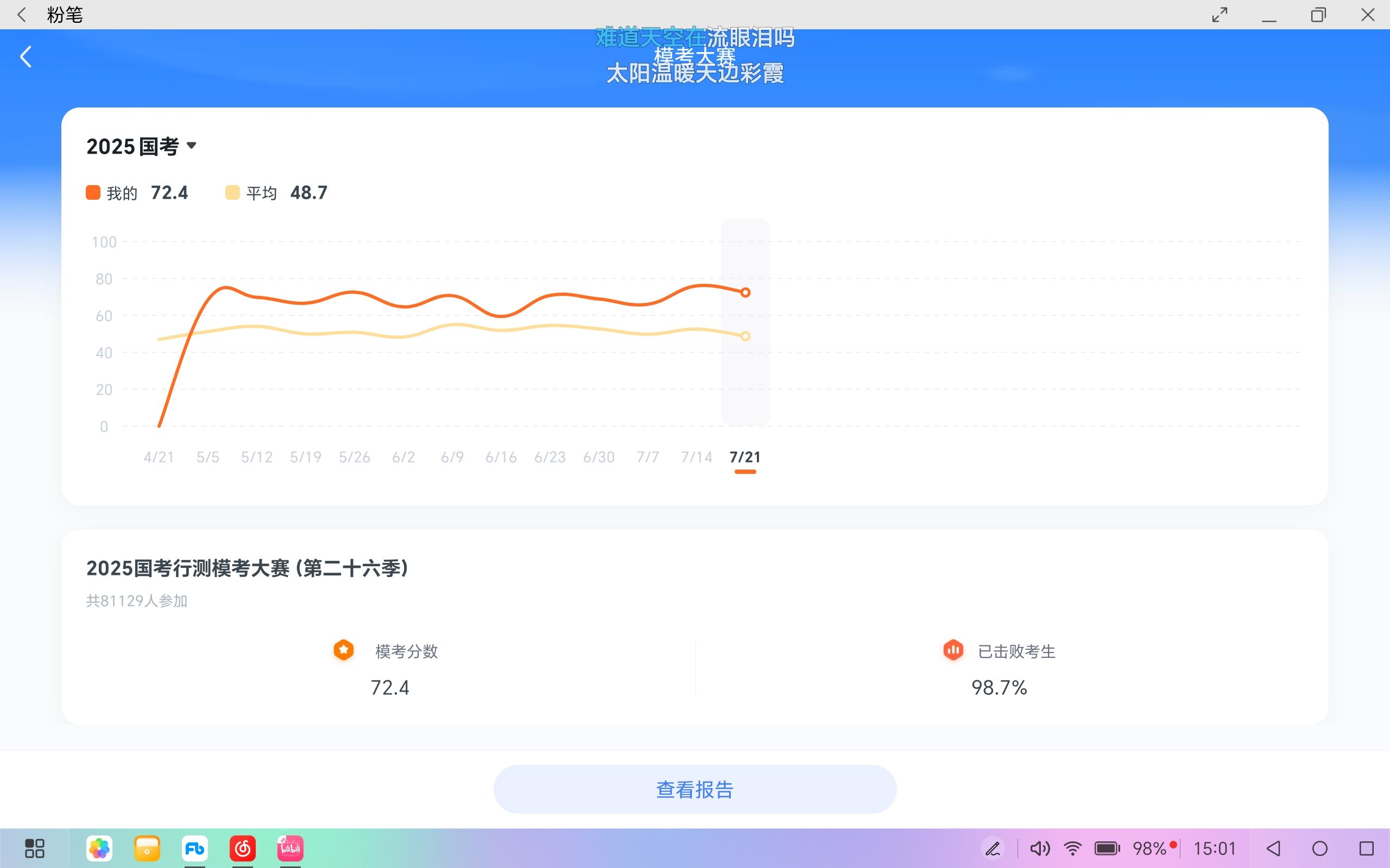
Task: Click the title bar back chevron beside 粉笔
Action: coord(22,14)
